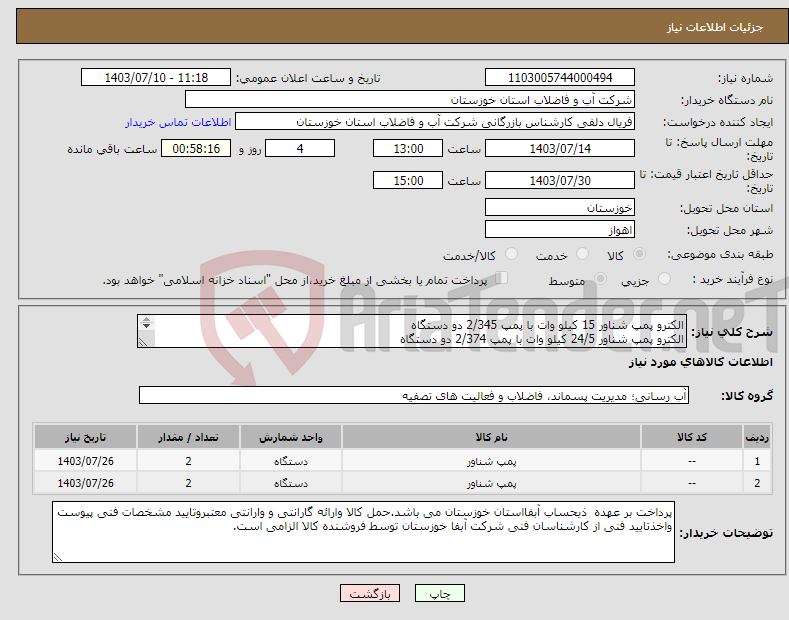Click the resize handle of description box
The image size is (789, 620).
coord(142,342)
